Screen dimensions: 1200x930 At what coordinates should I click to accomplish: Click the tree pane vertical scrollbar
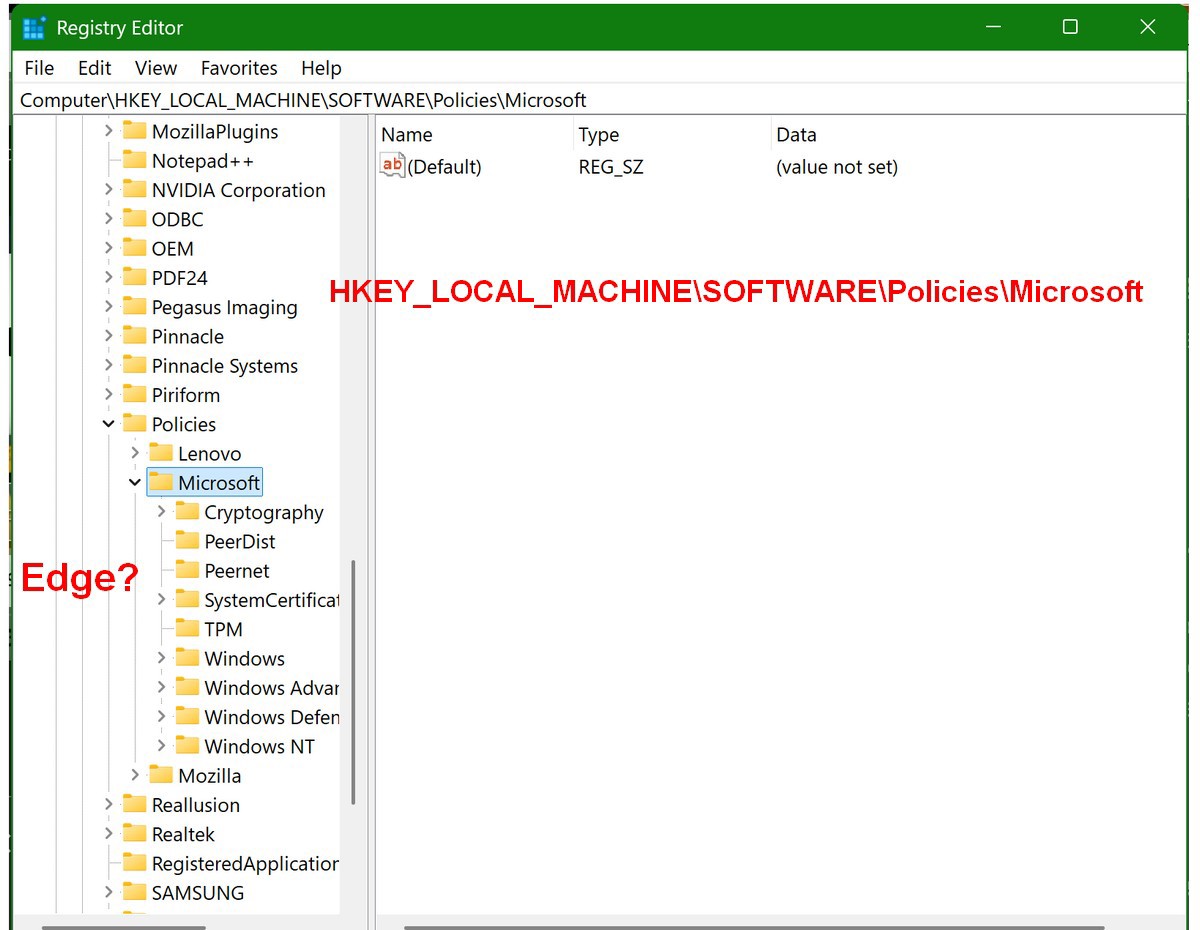click(x=354, y=682)
